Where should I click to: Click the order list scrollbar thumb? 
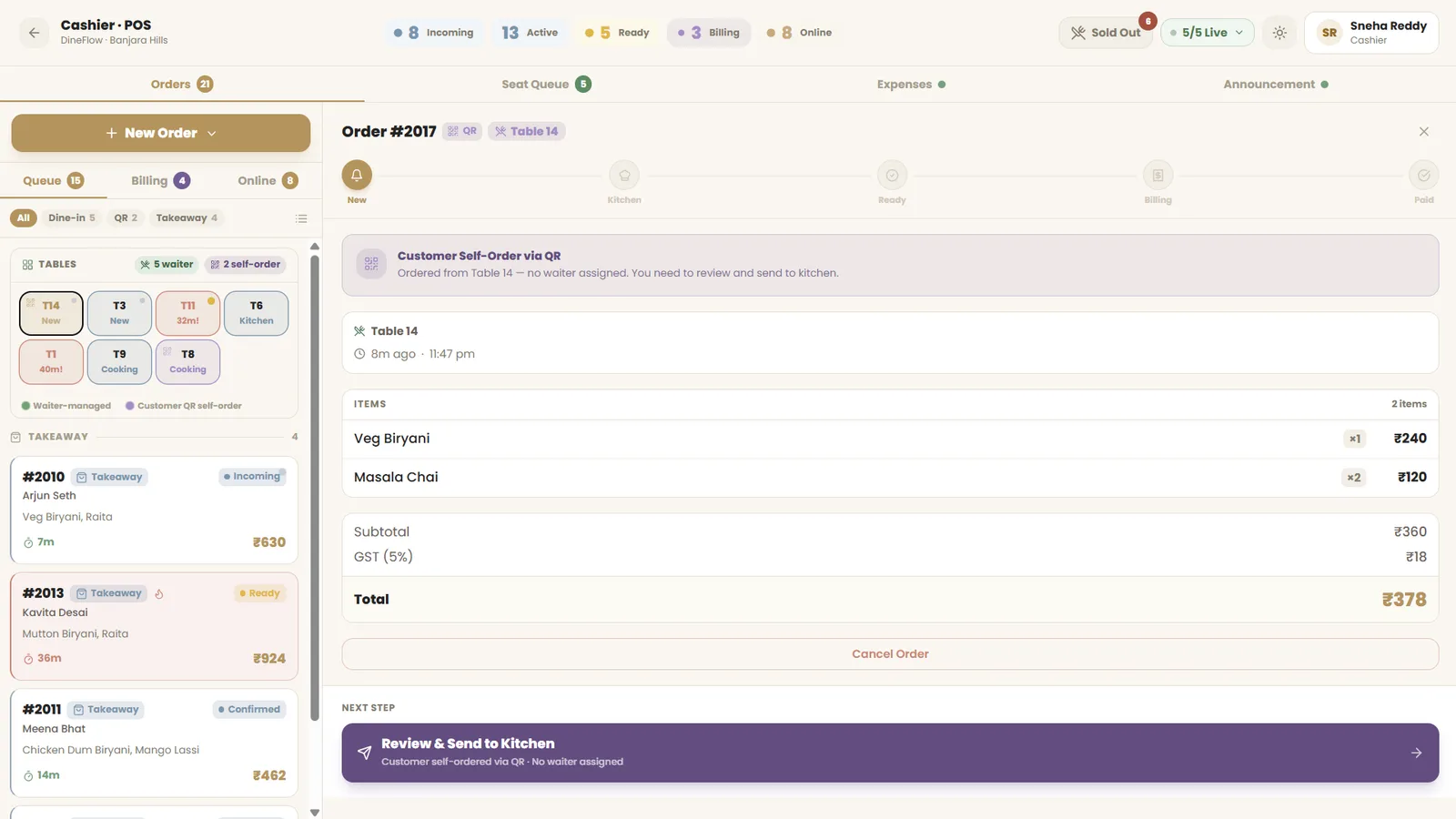tap(315, 487)
